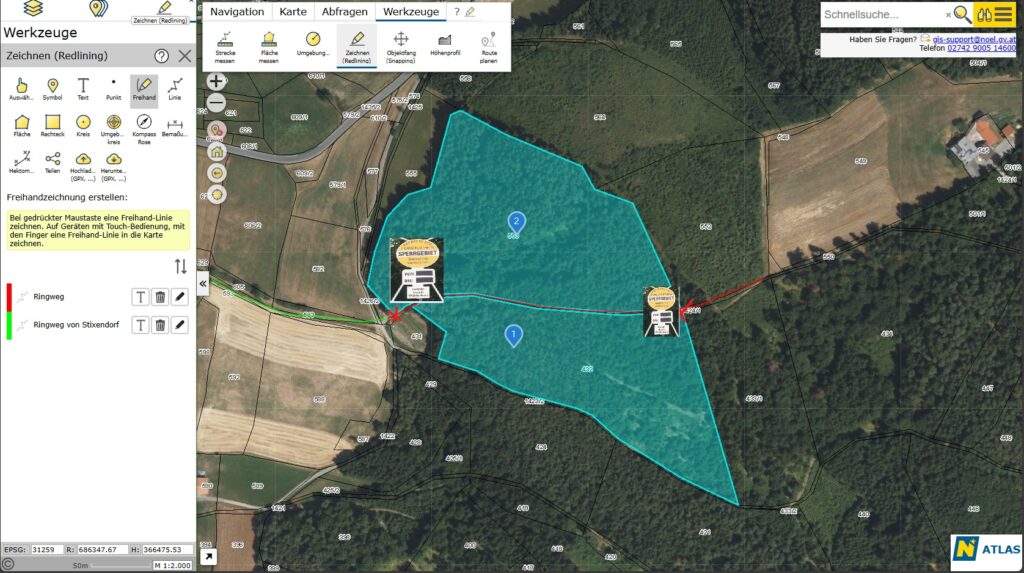Zoom in with the plus button
The height and width of the screenshot is (573, 1024).
(x=216, y=81)
